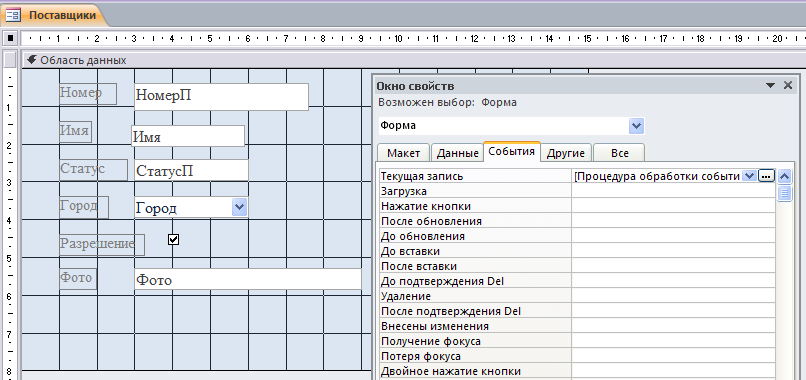Select the Имя text box control
806x380 pixels.
point(188,136)
